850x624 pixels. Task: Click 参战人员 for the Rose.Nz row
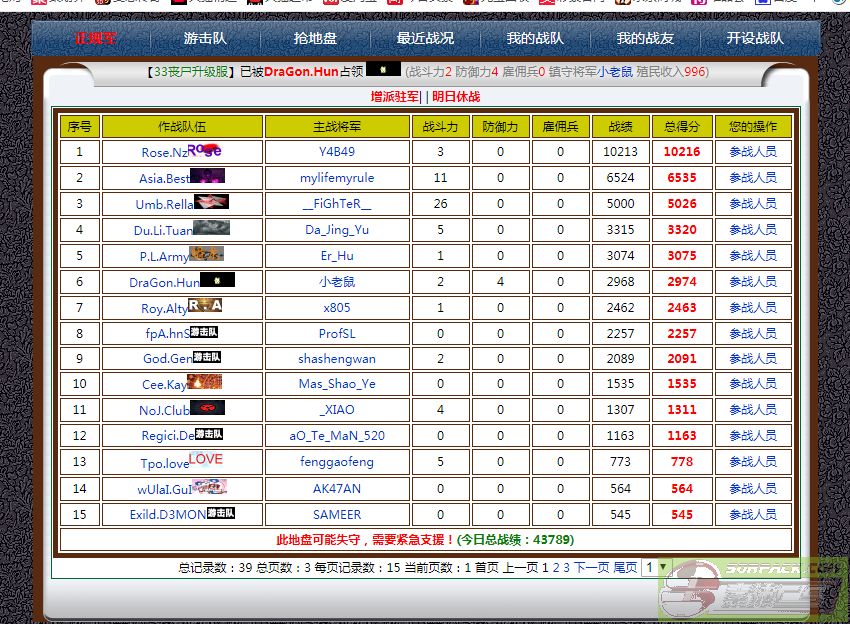[752, 152]
